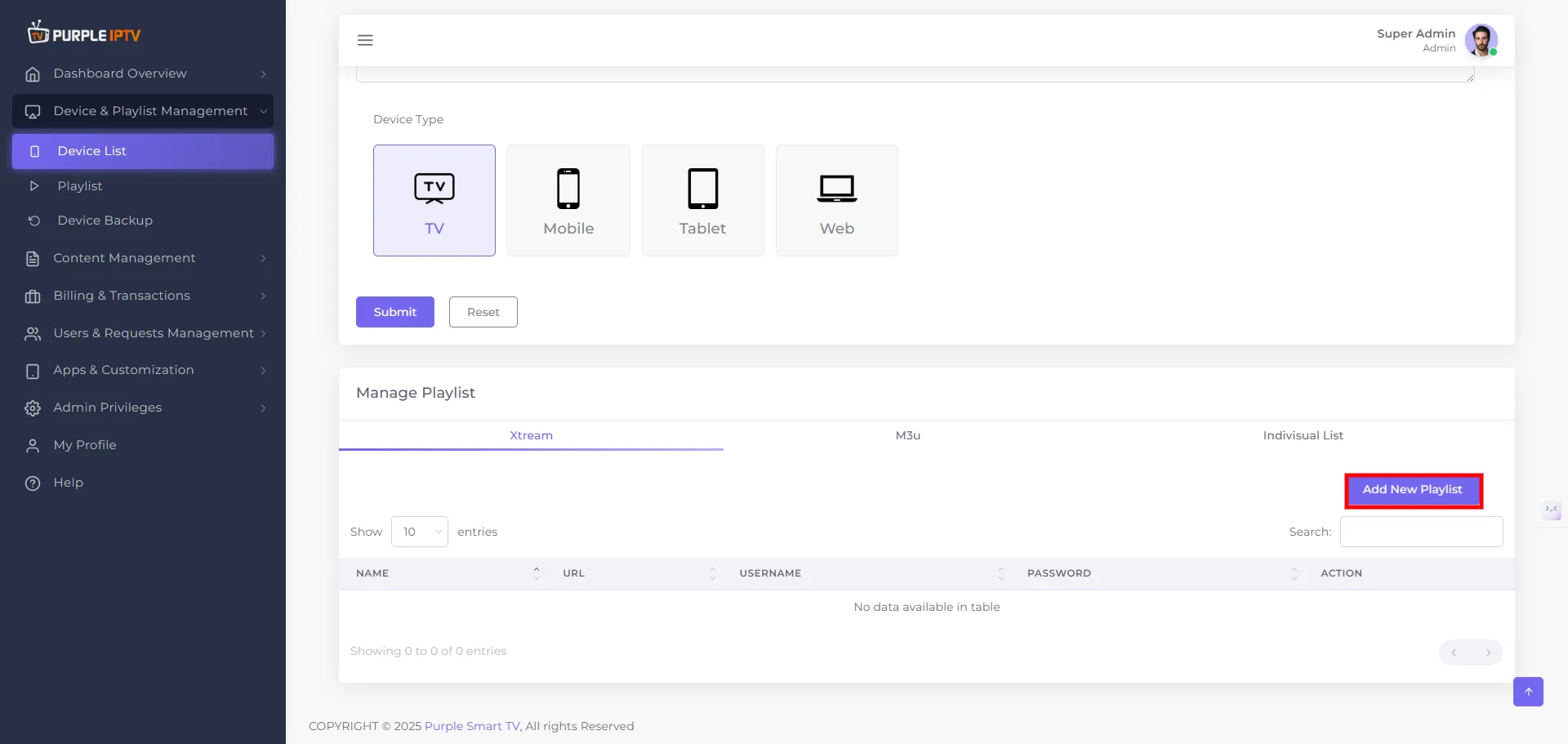Click the Dashboard Overview home icon

(33, 74)
